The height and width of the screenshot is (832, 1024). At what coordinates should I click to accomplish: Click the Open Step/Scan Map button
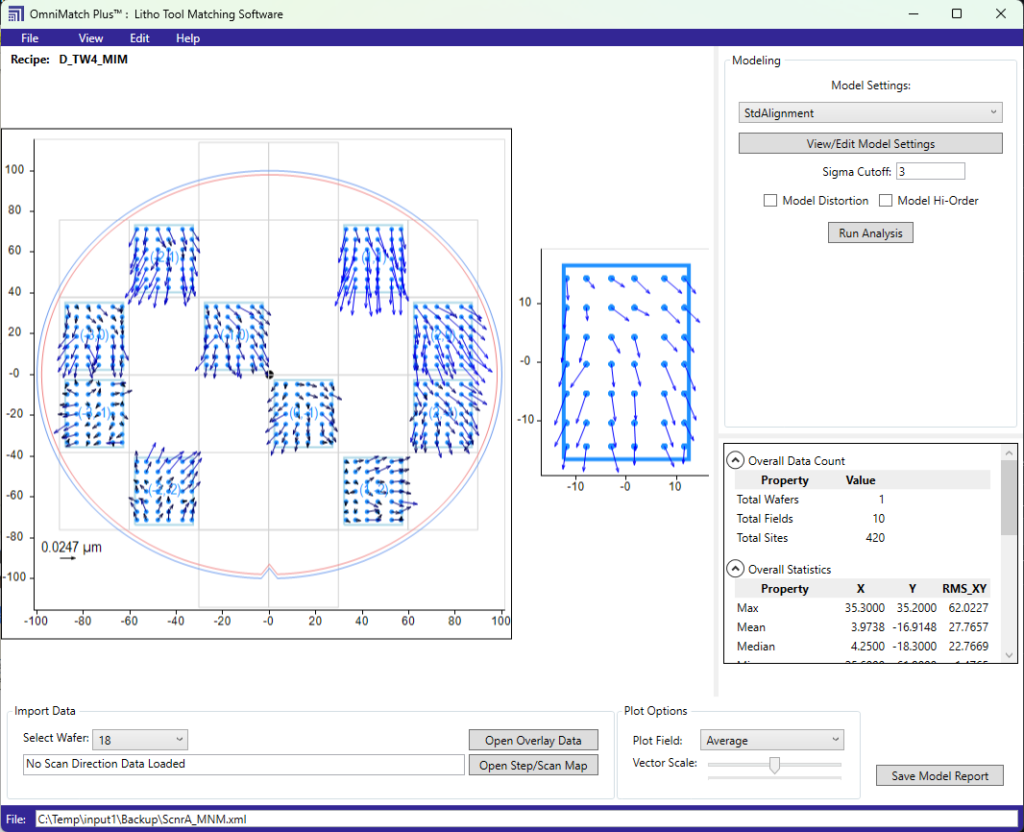coord(533,765)
